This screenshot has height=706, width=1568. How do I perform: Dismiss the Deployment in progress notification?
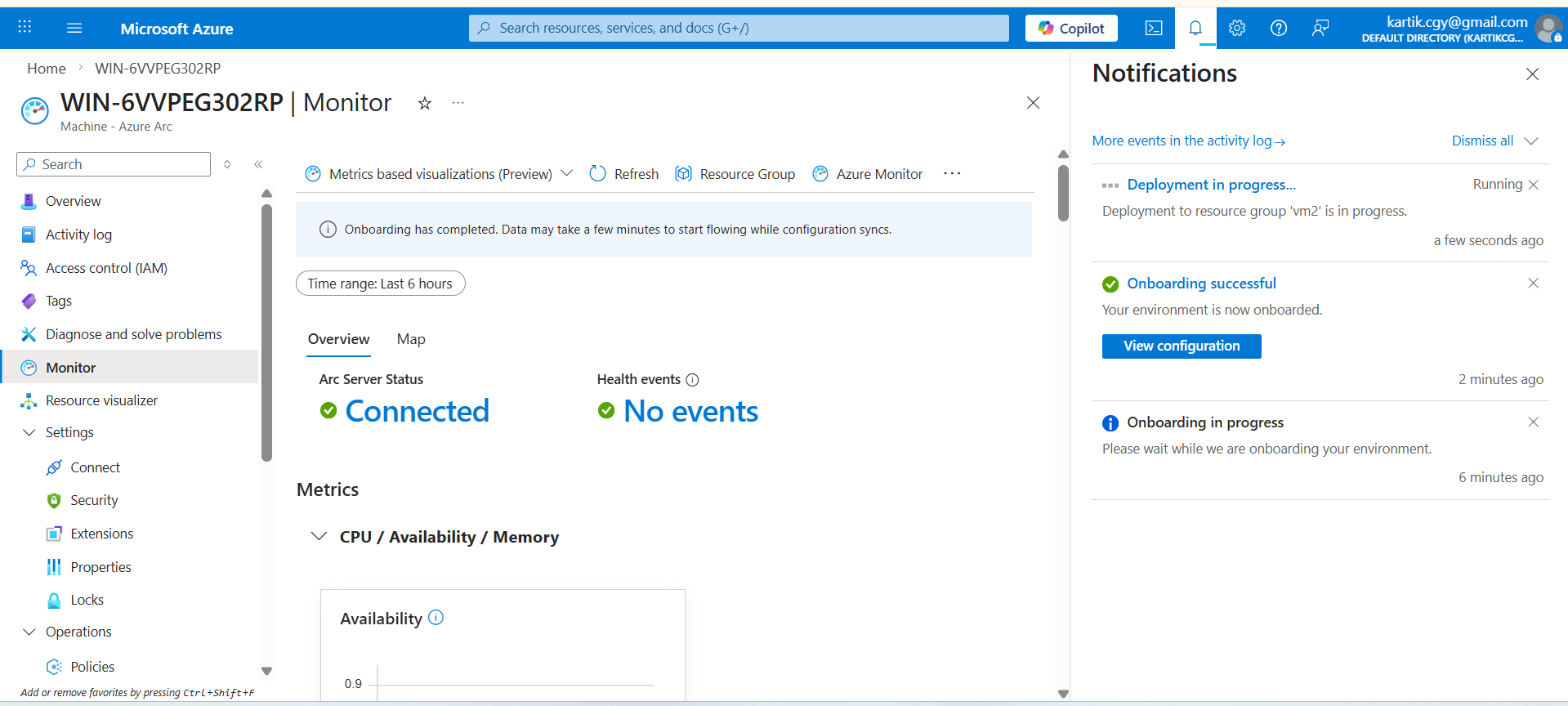pyautogui.click(x=1534, y=185)
